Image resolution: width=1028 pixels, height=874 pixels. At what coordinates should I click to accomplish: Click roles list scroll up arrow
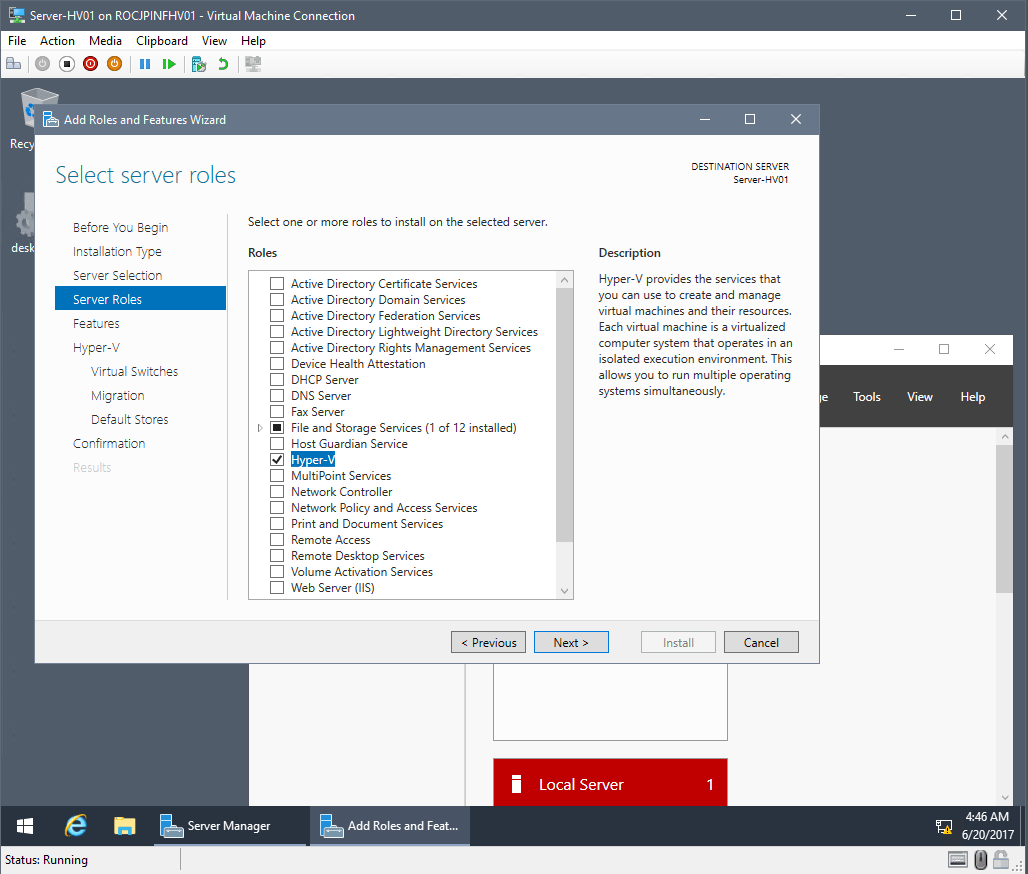click(564, 280)
